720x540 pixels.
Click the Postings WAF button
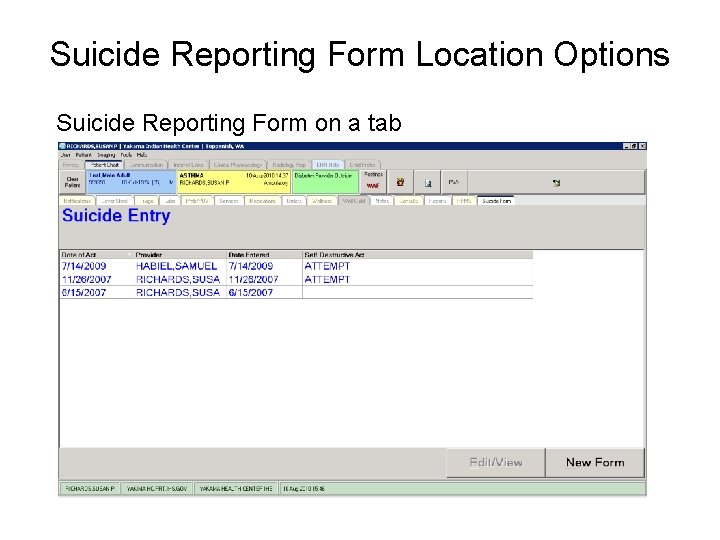click(373, 181)
